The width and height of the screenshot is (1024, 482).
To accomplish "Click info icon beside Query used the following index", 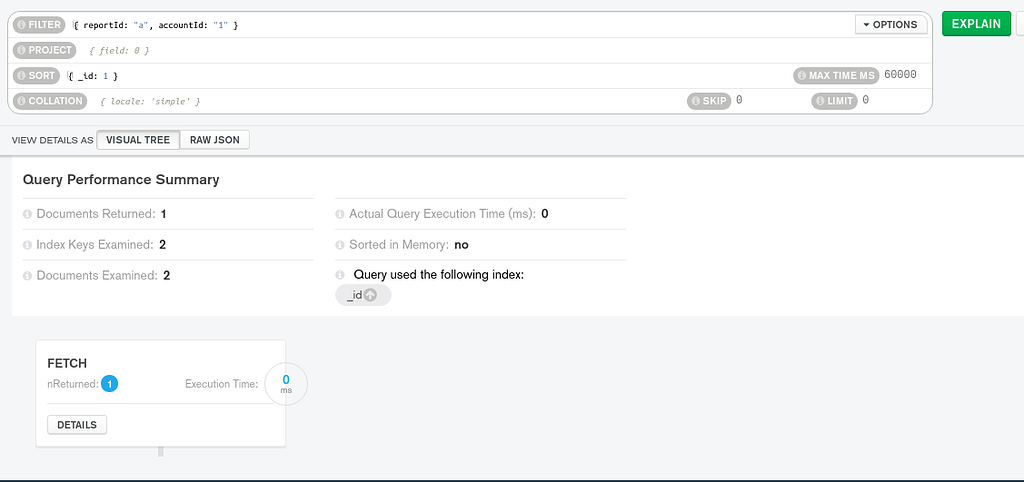I will point(340,274).
